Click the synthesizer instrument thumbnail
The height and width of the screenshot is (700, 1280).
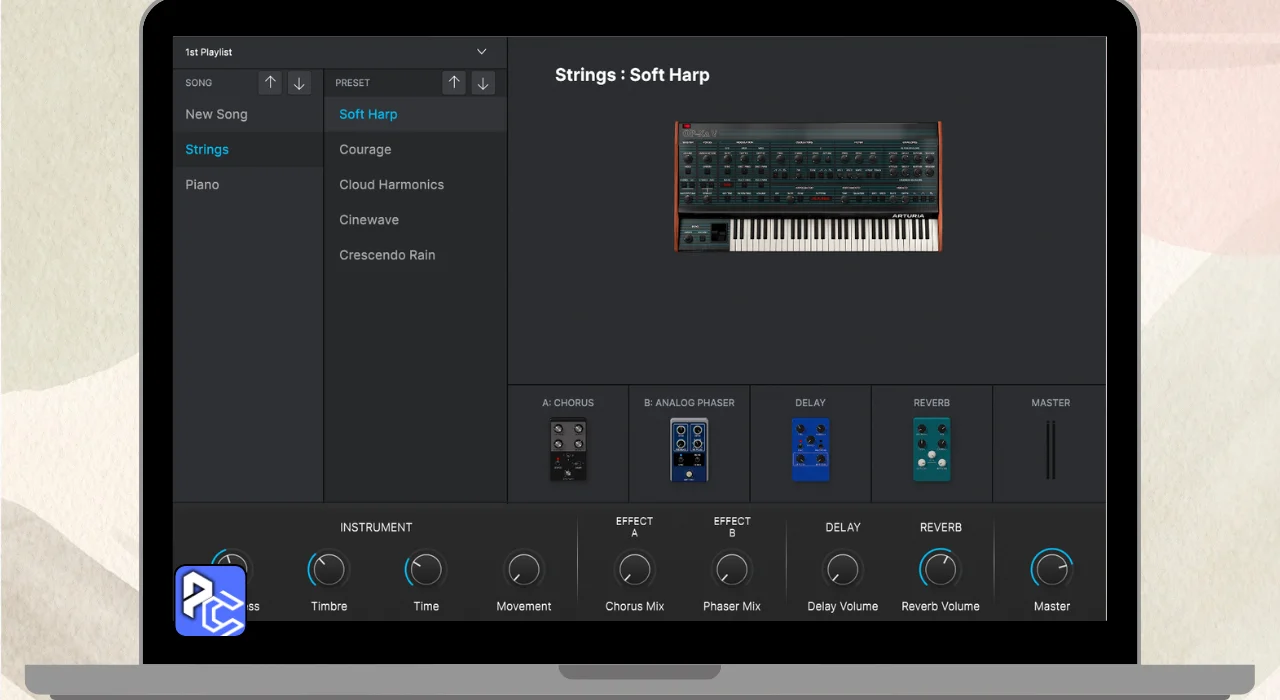[x=807, y=187]
